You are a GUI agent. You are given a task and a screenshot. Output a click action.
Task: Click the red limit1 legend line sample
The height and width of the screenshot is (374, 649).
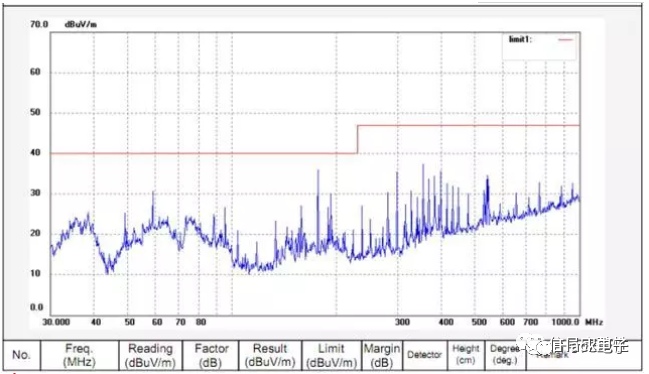pyautogui.click(x=566, y=40)
